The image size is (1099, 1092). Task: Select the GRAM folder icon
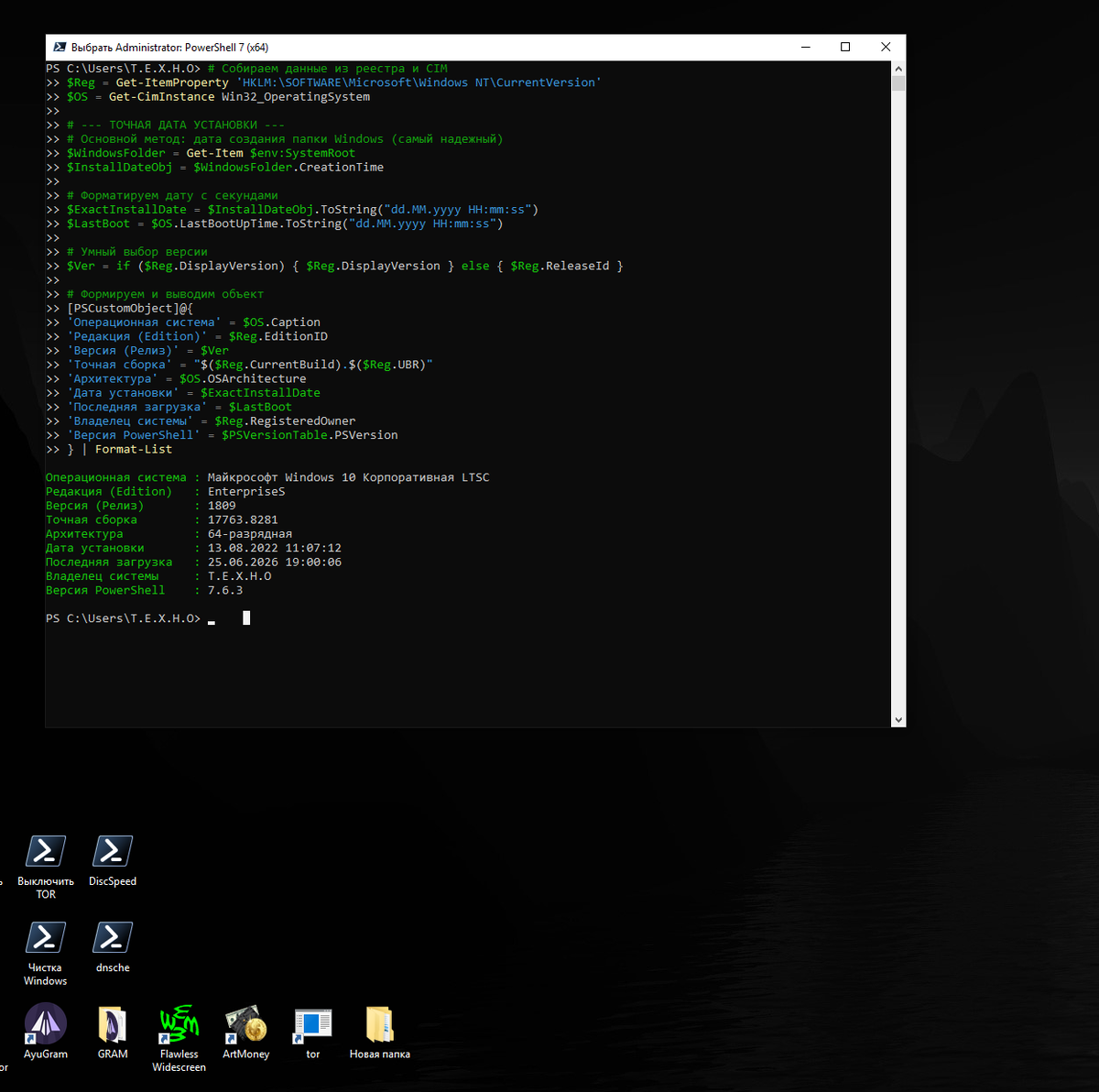point(113,1031)
